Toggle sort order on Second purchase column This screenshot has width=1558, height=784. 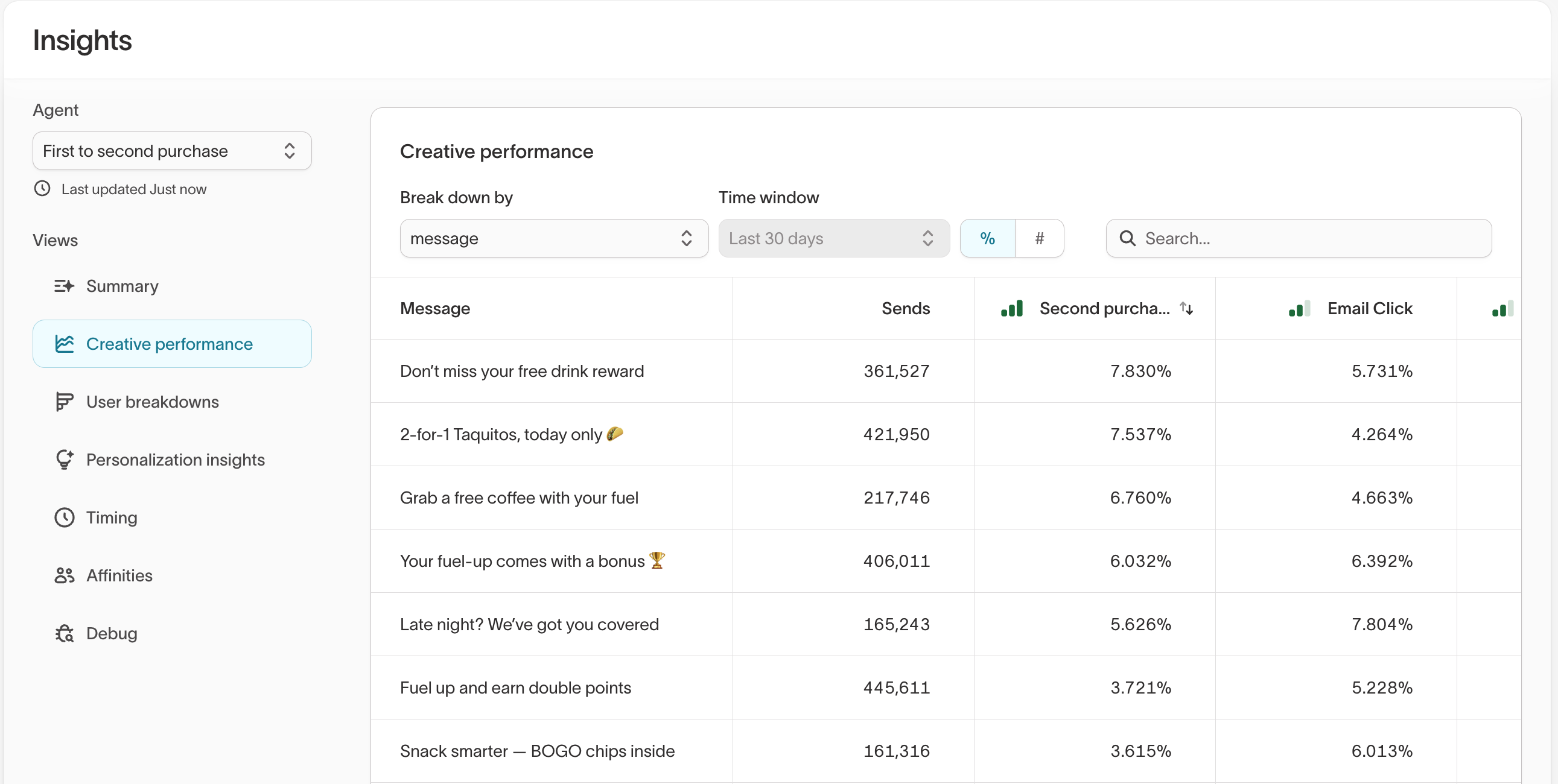(1187, 308)
